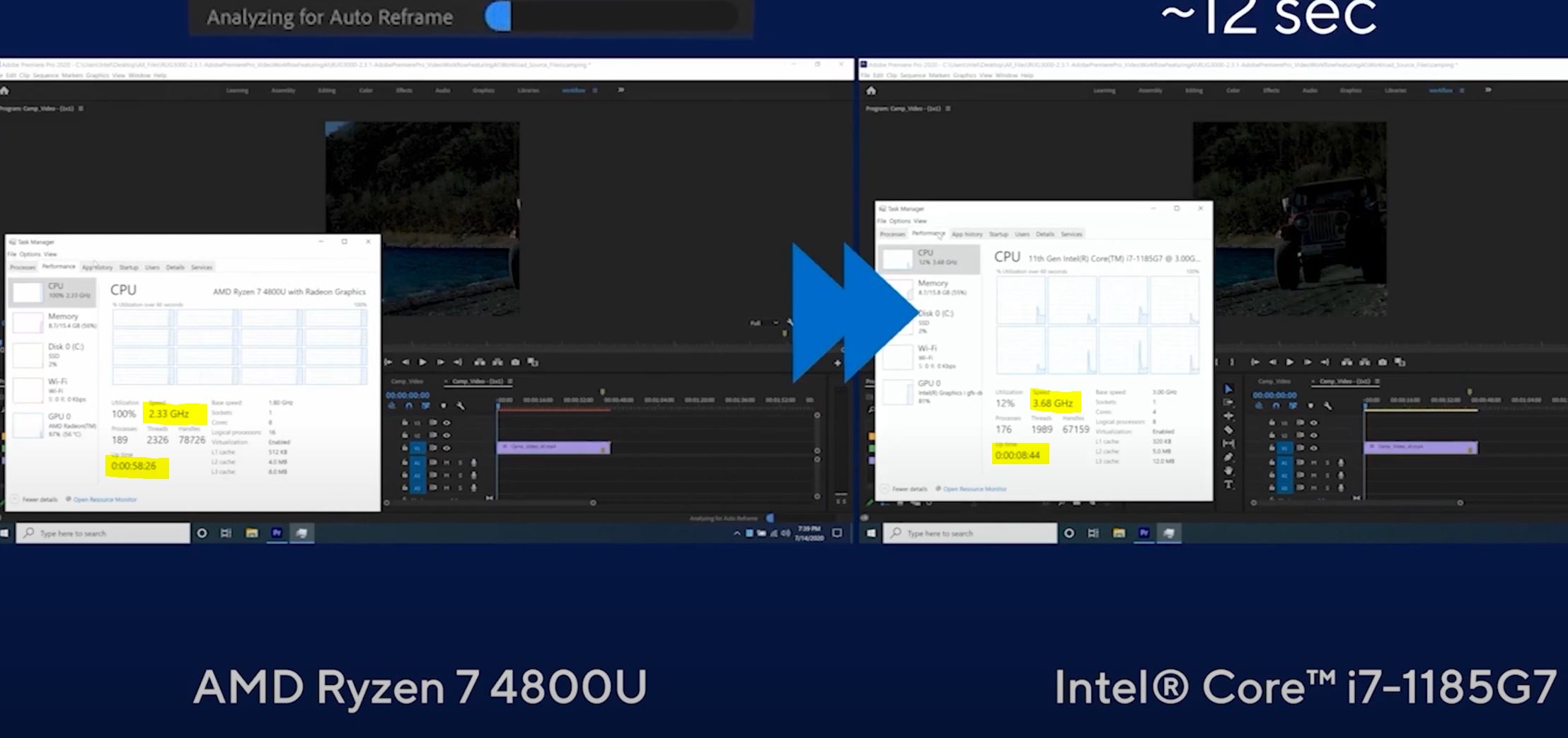Open the Button Editor plus in left Premiere

coord(837,363)
